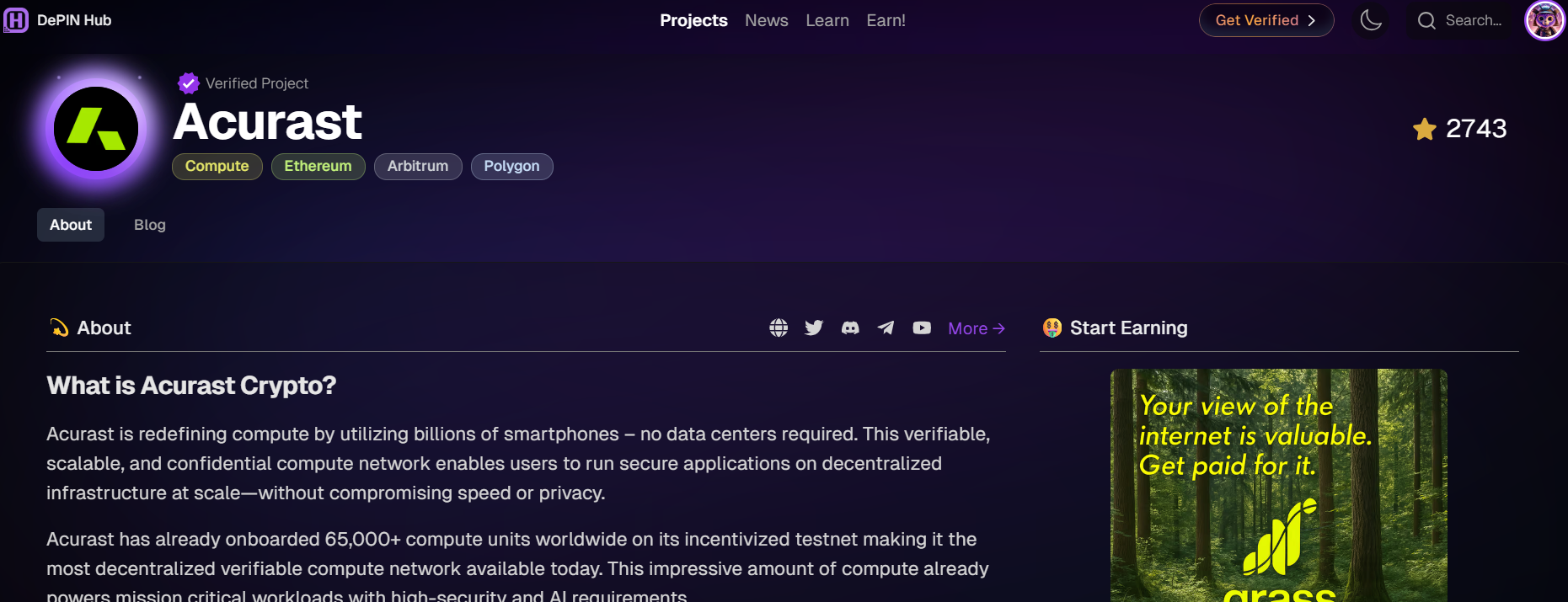1568x602 pixels.
Task: Open the Grass earning ad banner
Action: pos(1279,485)
